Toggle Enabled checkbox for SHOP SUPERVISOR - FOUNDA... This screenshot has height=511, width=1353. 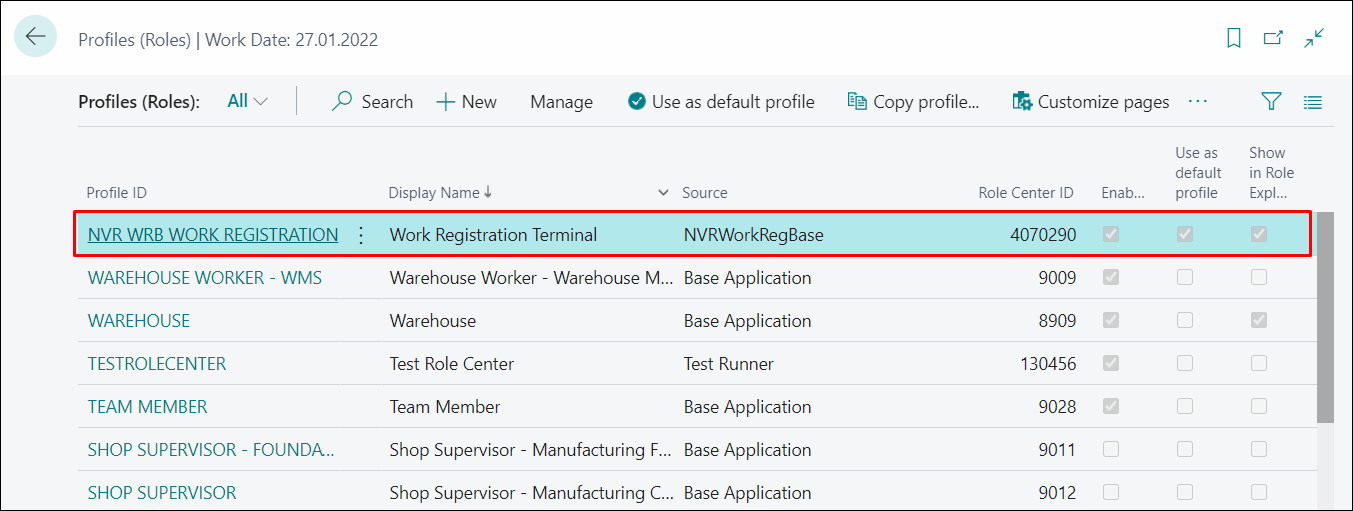1111,450
